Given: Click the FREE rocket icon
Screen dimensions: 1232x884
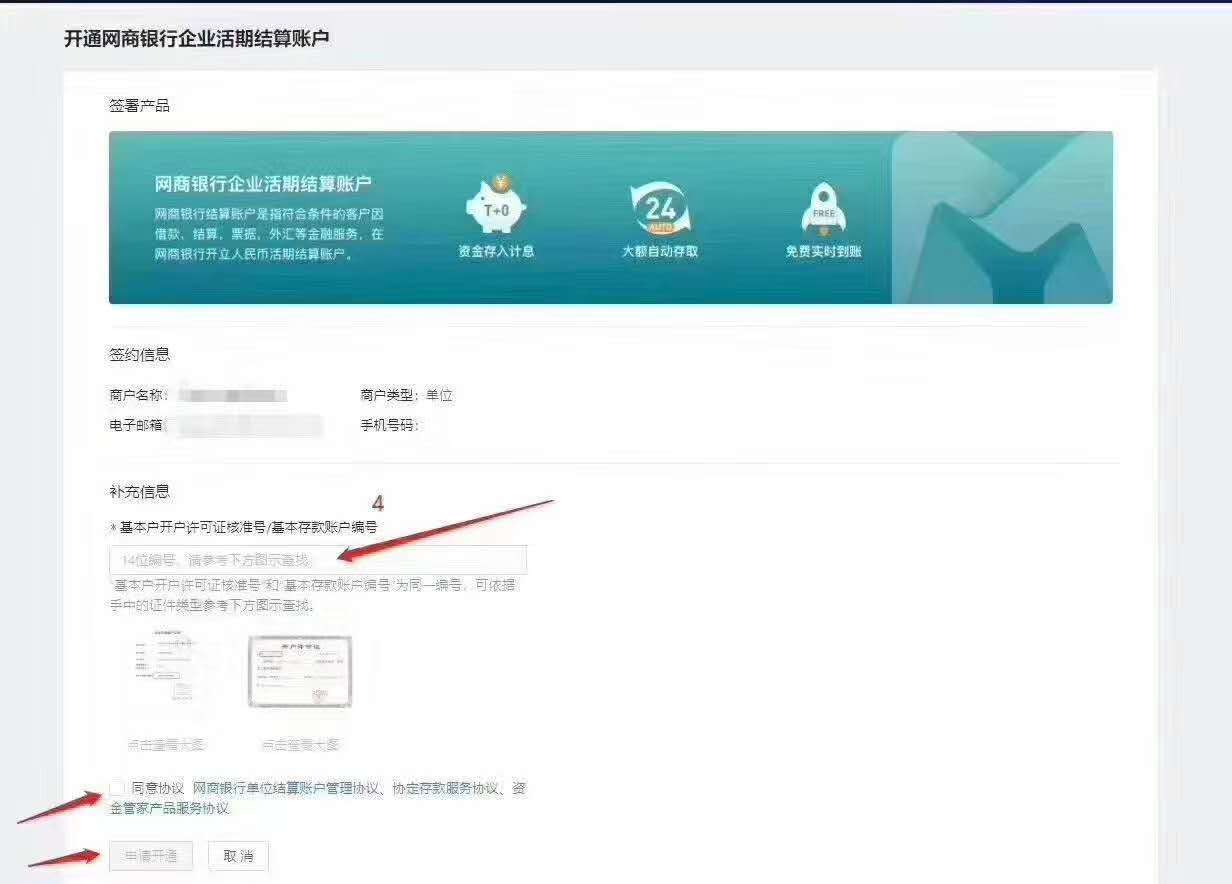Looking at the screenshot, I should point(823,208).
